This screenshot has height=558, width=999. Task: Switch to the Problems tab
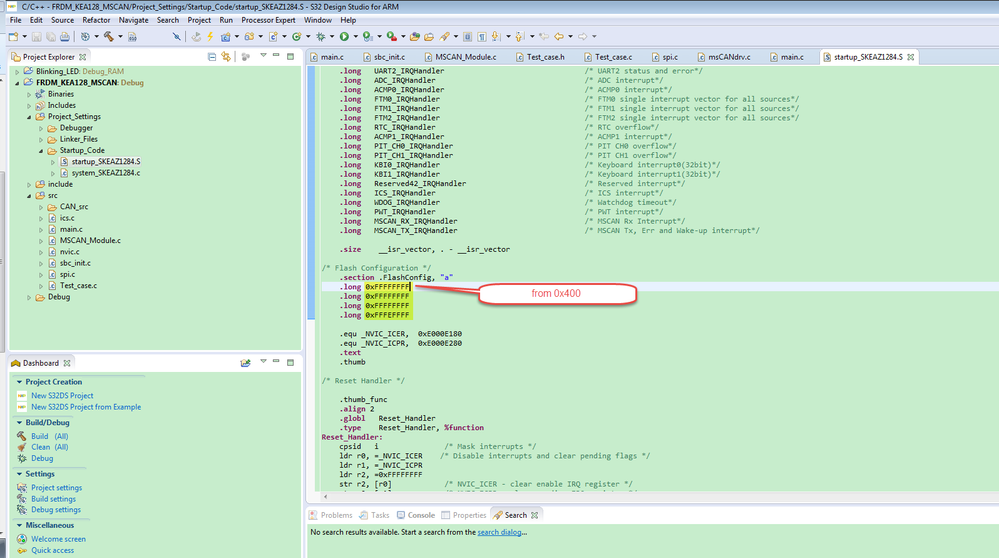pos(331,515)
